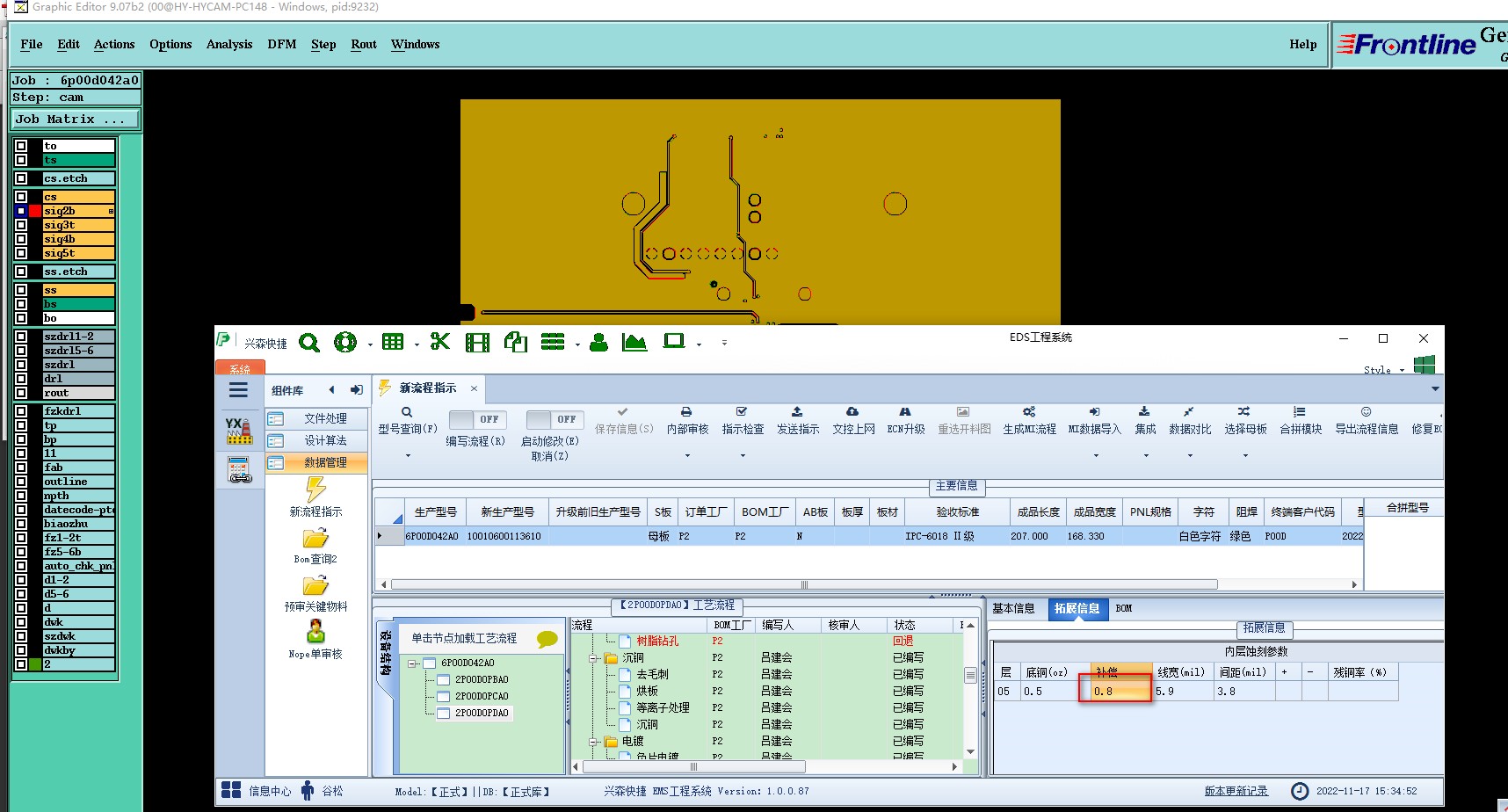Click 合拼模块 list icon button
Screen dimensions: 1508x812
(x=1301, y=421)
